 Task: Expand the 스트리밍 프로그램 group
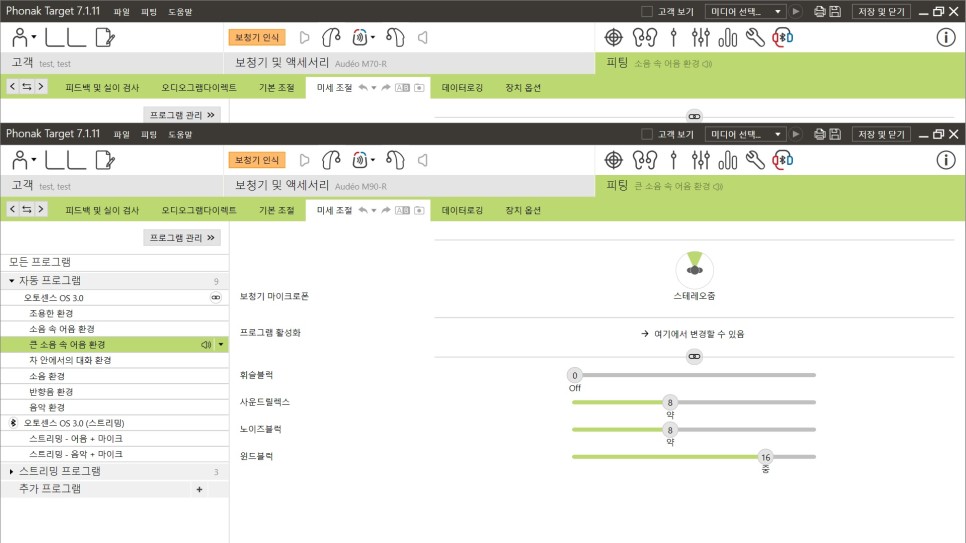[x=12, y=472]
